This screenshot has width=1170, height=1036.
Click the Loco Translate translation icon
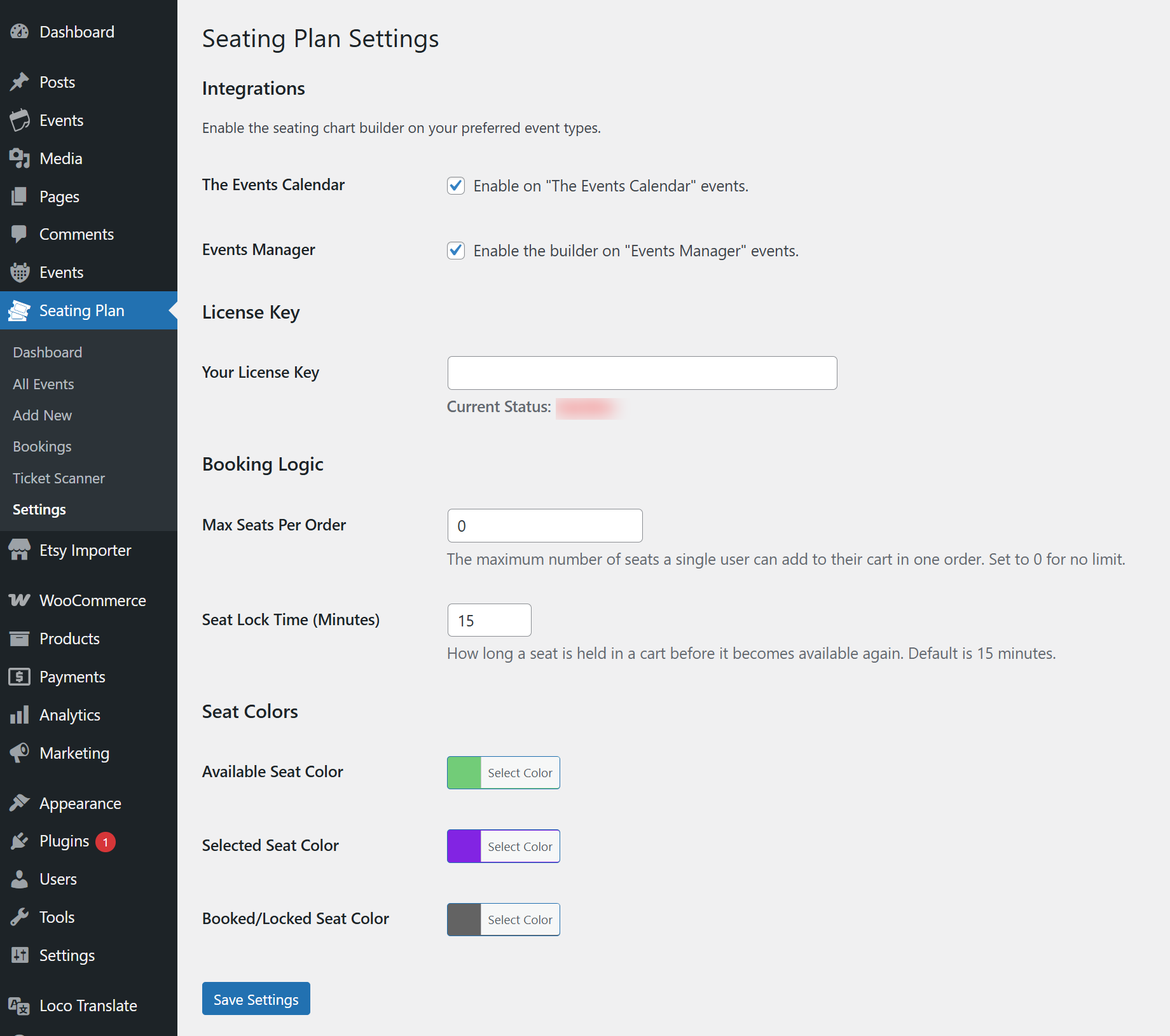[20, 1005]
